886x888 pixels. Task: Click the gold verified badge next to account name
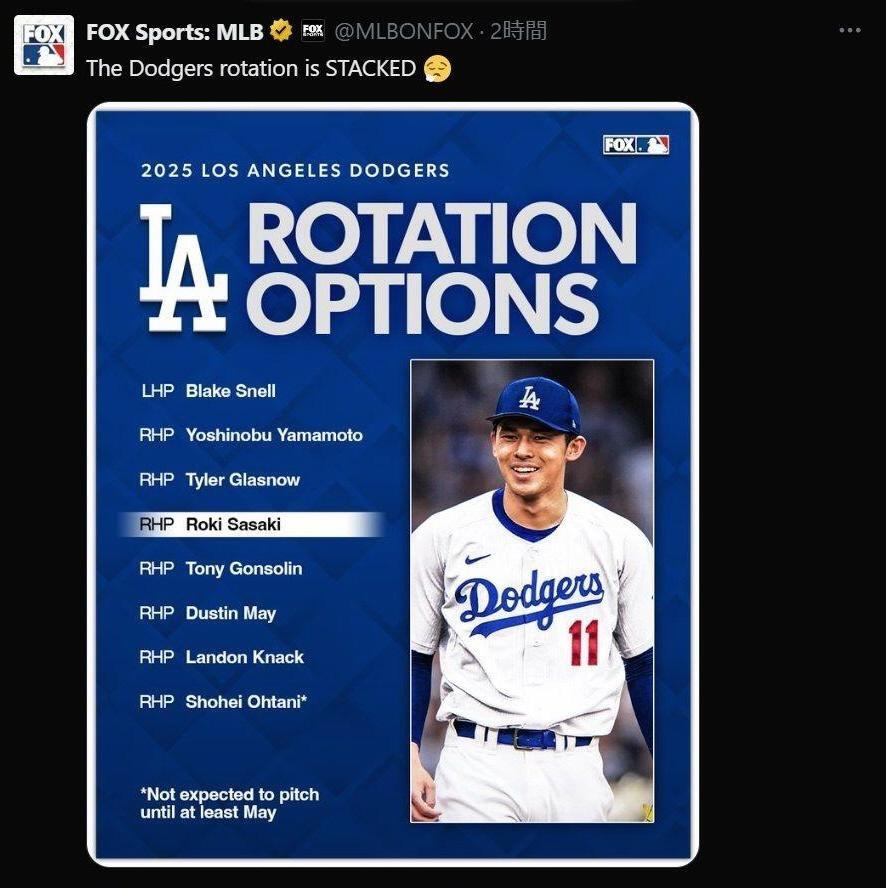click(279, 29)
